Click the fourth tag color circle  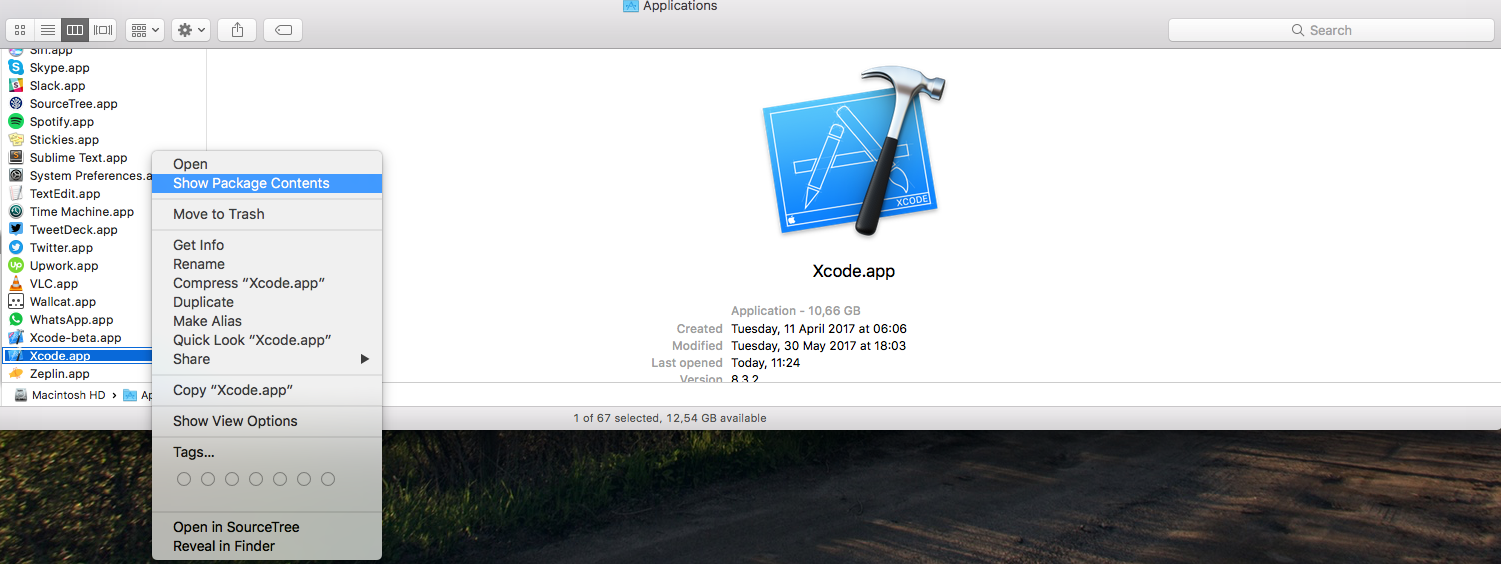(x=256, y=479)
